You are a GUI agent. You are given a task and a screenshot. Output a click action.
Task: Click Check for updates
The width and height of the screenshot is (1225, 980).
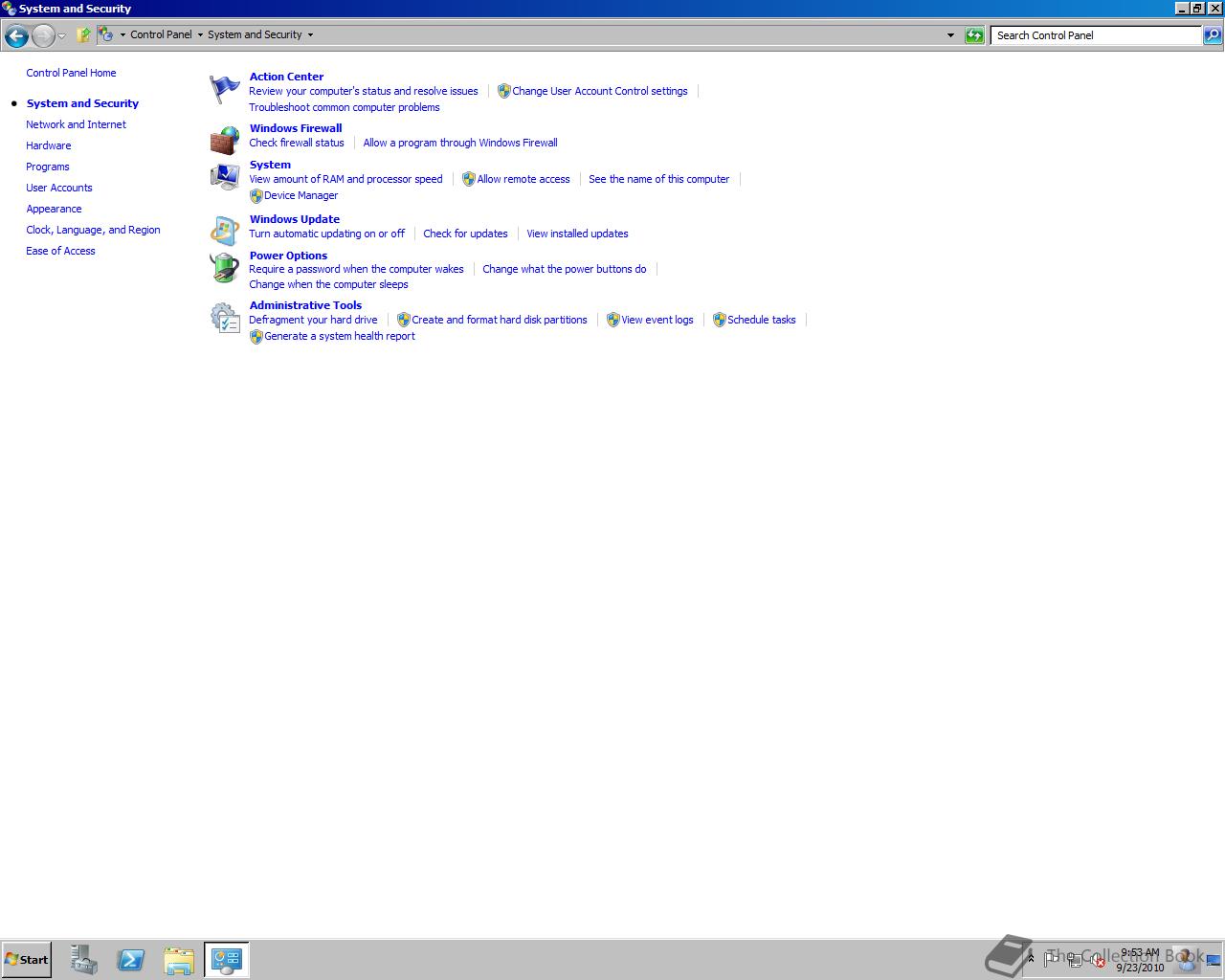(x=465, y=234)
